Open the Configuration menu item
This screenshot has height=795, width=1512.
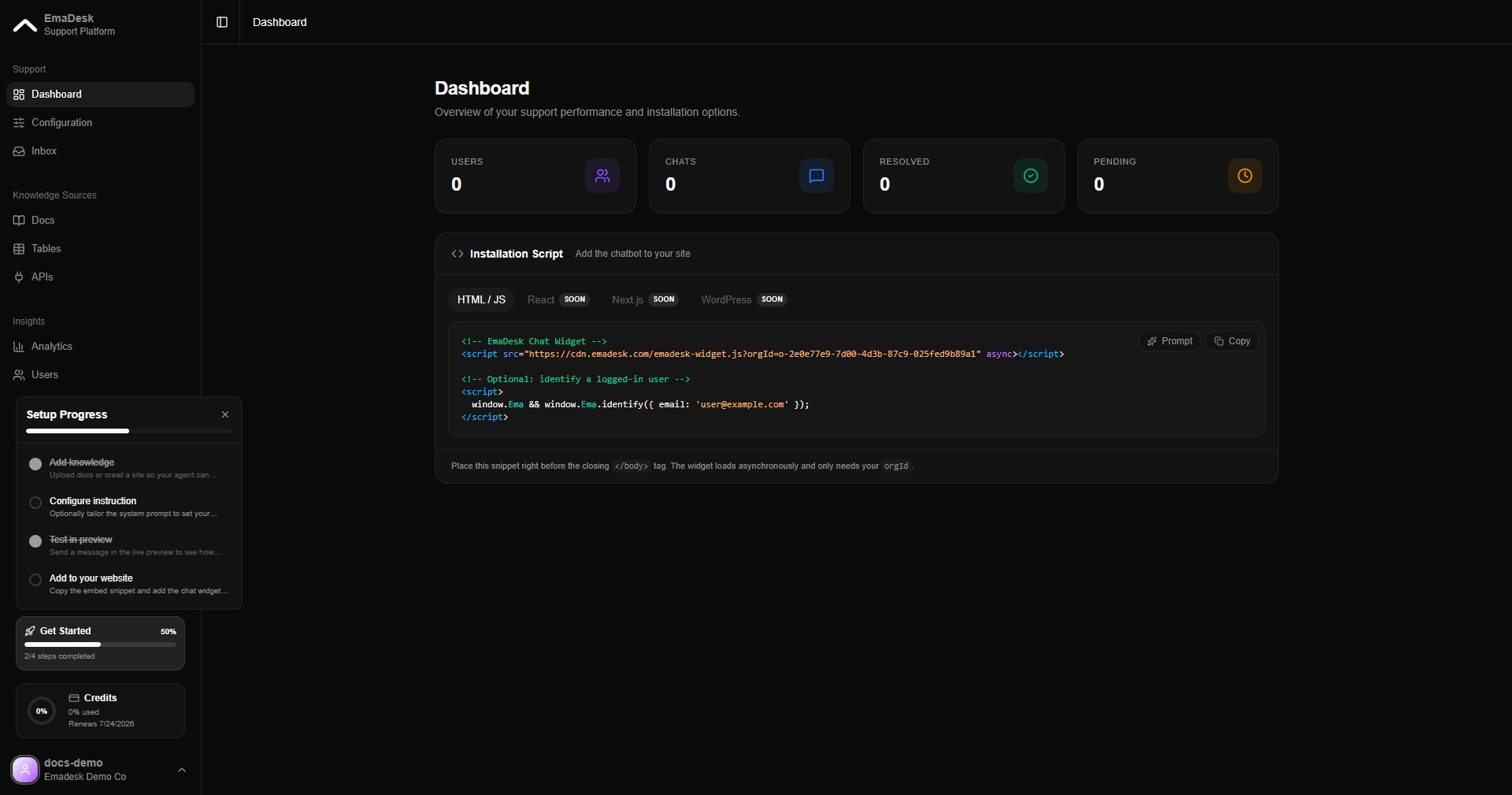point(100,123)
